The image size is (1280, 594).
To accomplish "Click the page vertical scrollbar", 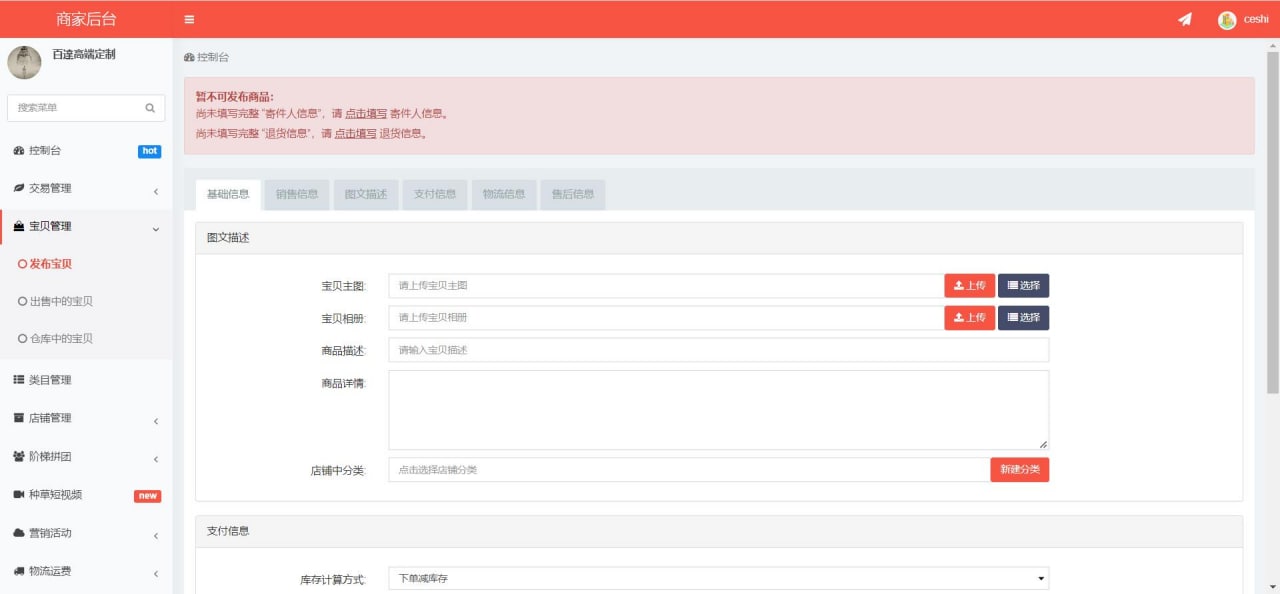I will 1272,220.
